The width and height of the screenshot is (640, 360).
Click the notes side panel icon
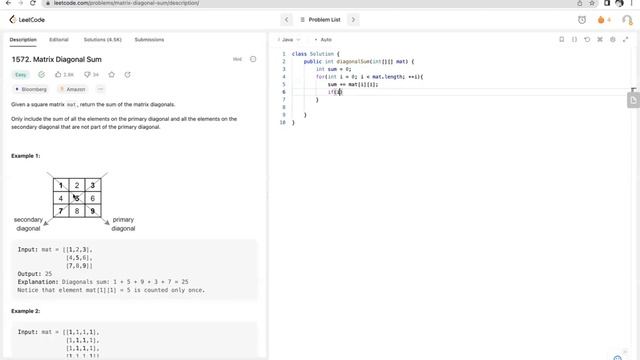pos(633,100)
